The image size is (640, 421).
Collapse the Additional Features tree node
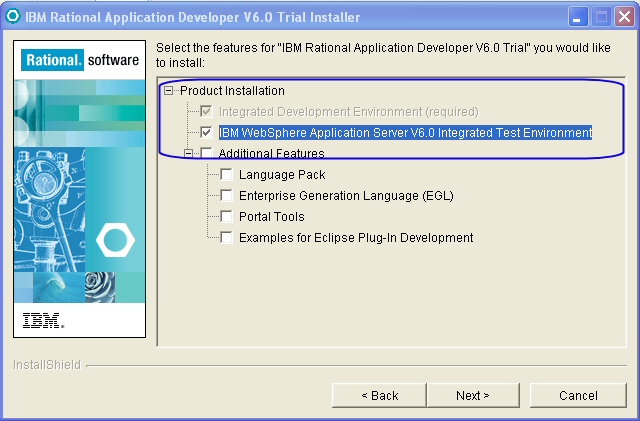click(x=189, y=153)
